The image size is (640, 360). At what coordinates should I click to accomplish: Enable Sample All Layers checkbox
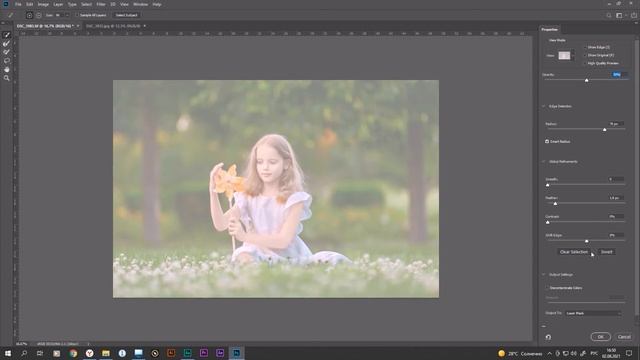77,15
